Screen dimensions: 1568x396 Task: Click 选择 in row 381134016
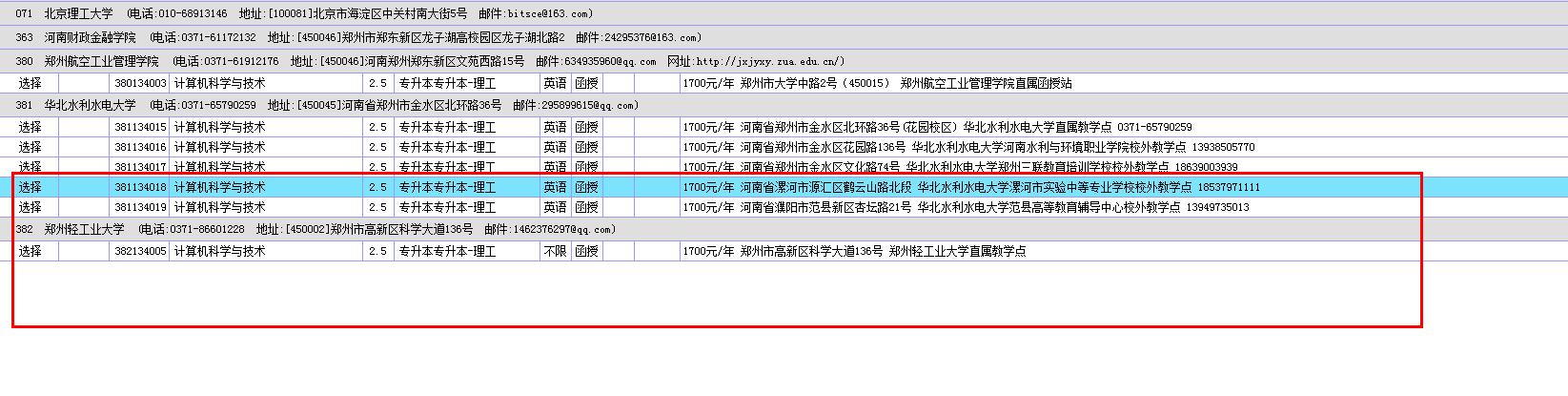coord(31,147)
